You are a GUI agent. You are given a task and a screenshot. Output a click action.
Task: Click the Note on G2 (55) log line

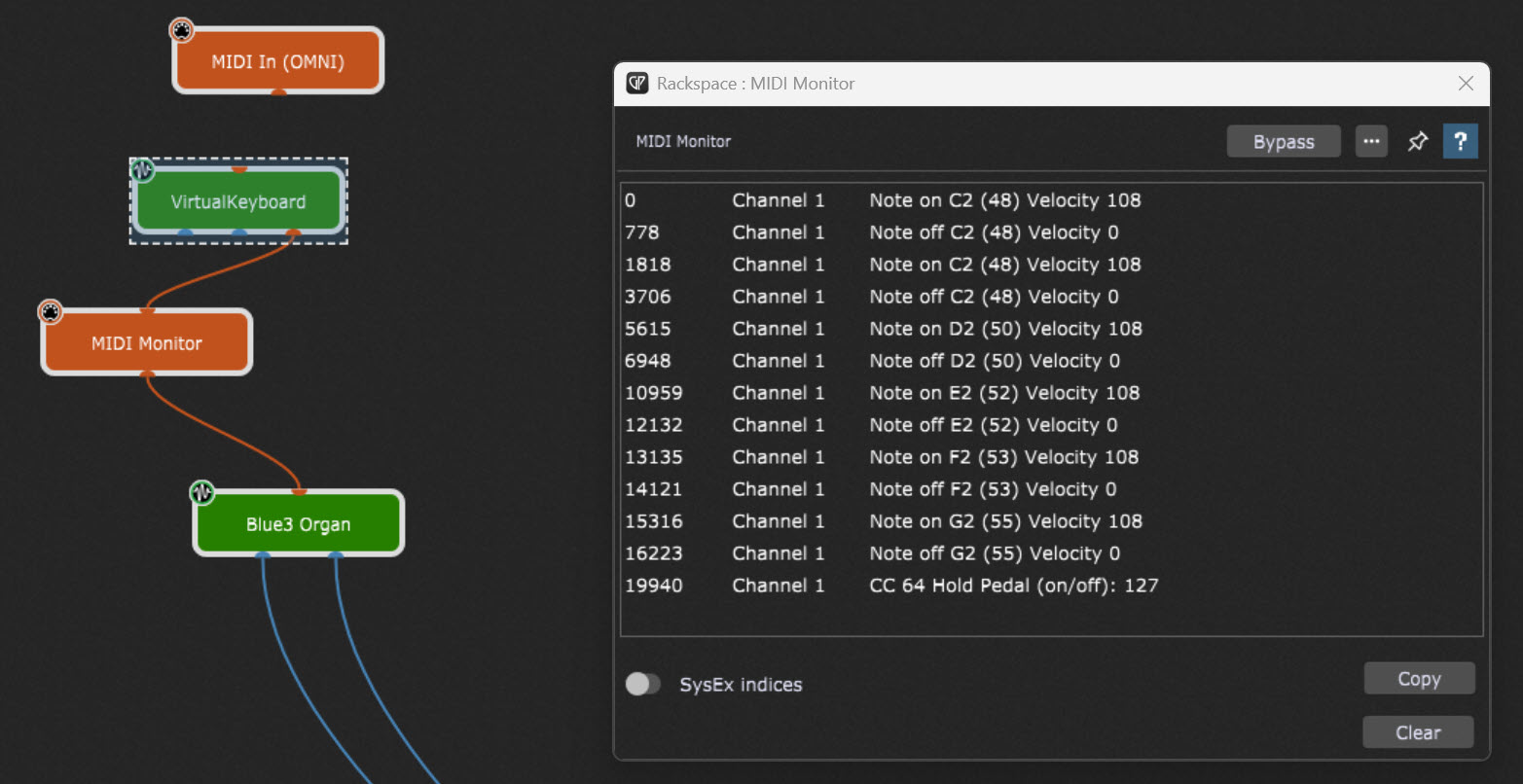(x=1004, y=521)
